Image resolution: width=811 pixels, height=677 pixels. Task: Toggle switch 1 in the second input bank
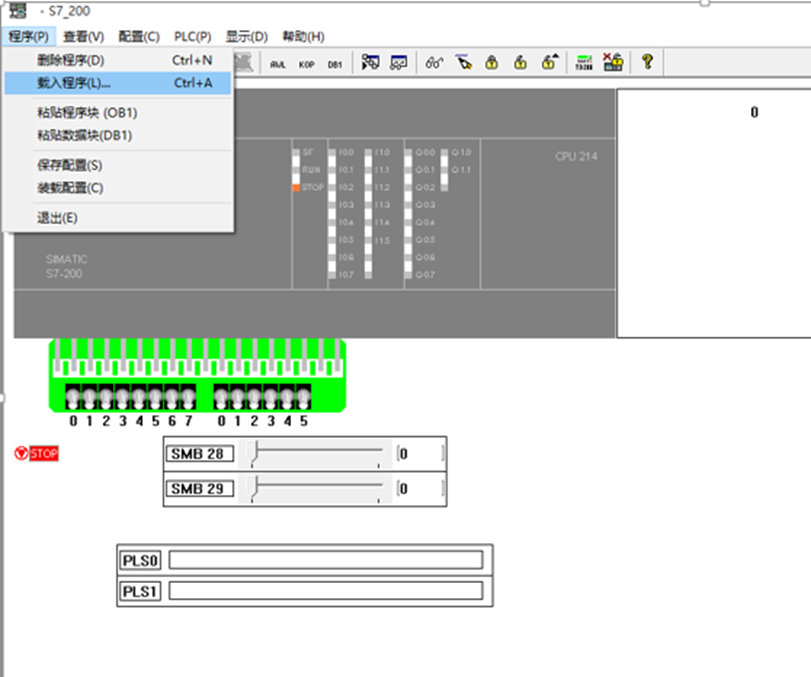click(x=238, y=397)
